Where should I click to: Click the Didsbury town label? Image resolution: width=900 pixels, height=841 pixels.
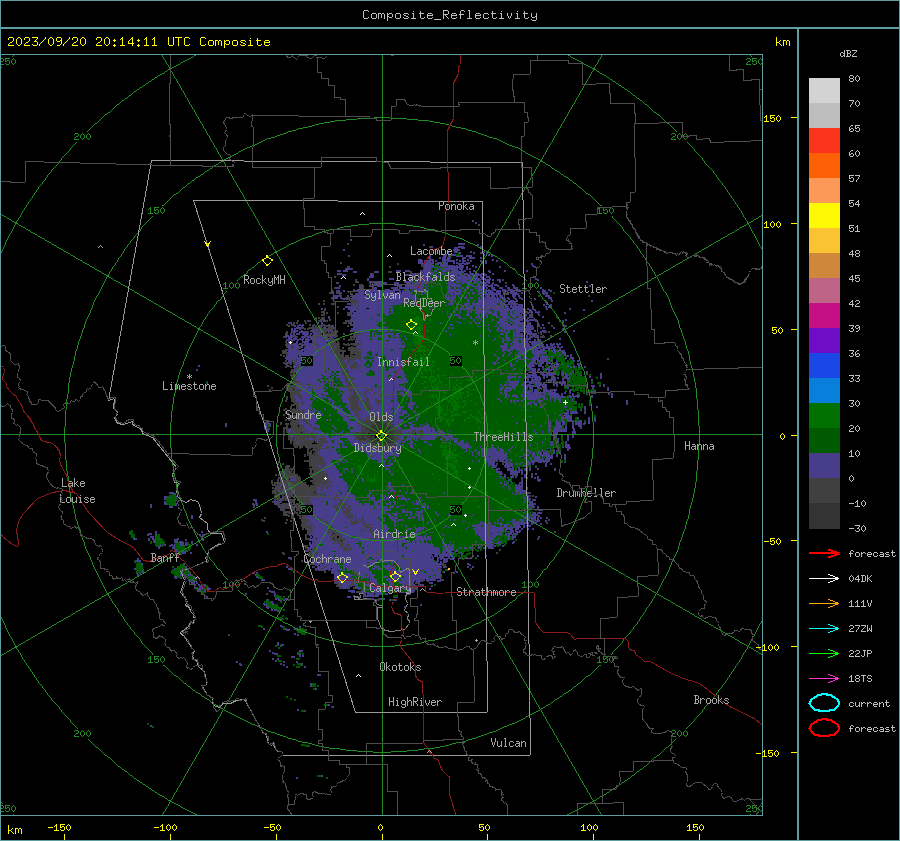(377, 448)
